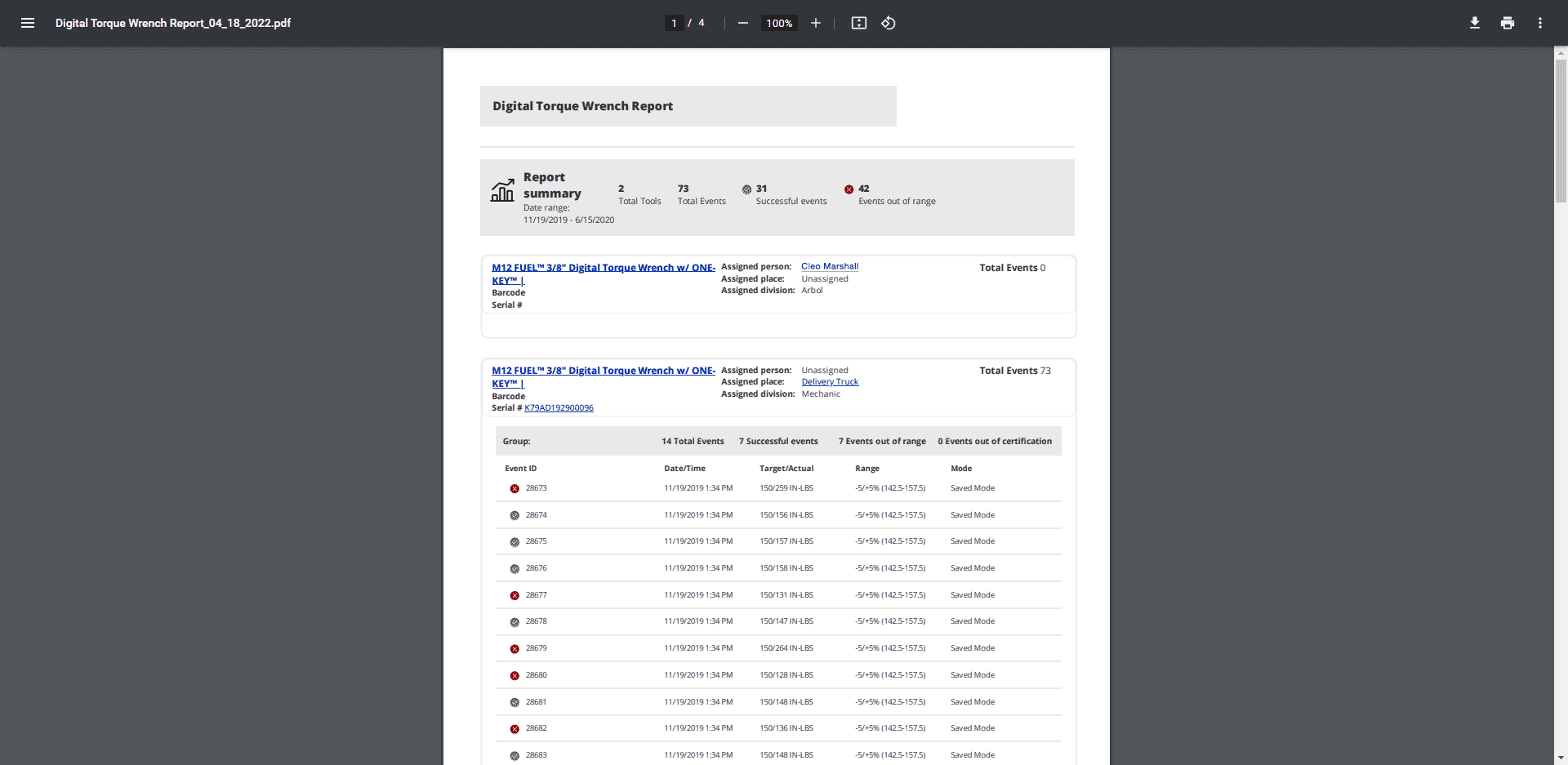
Task: Open first M12 FUEL Digital Torque Wrench link
Action: (603, 268)
